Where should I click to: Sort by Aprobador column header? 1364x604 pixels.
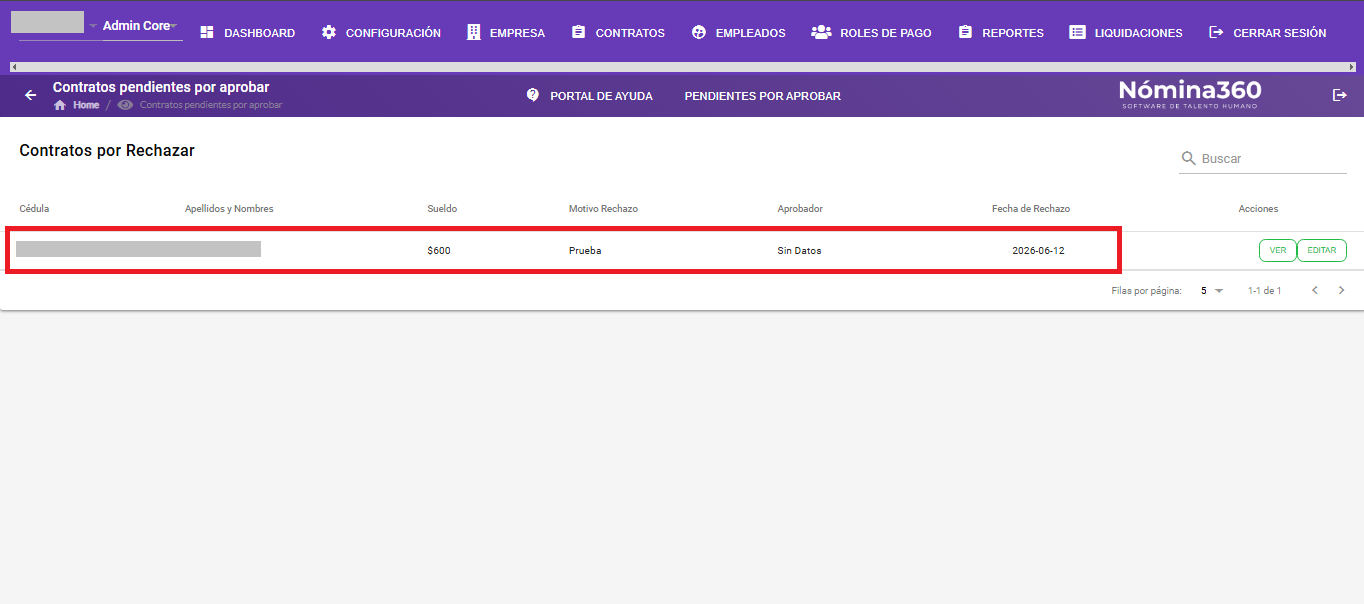pyautogui.click(x=800, y=209)
